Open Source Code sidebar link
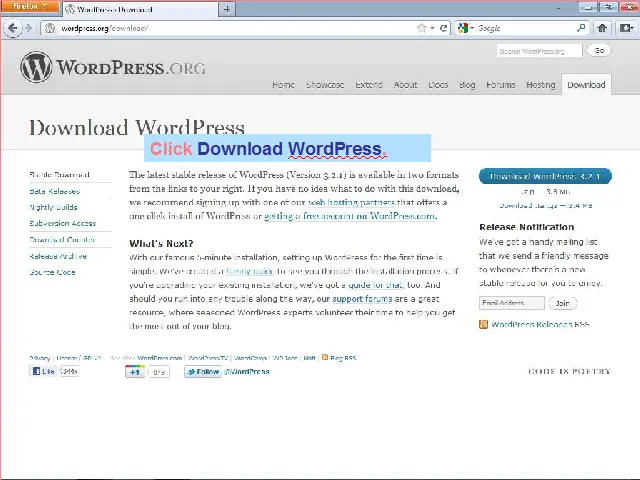This screenshot has height=480, width=640. (52, 272)
